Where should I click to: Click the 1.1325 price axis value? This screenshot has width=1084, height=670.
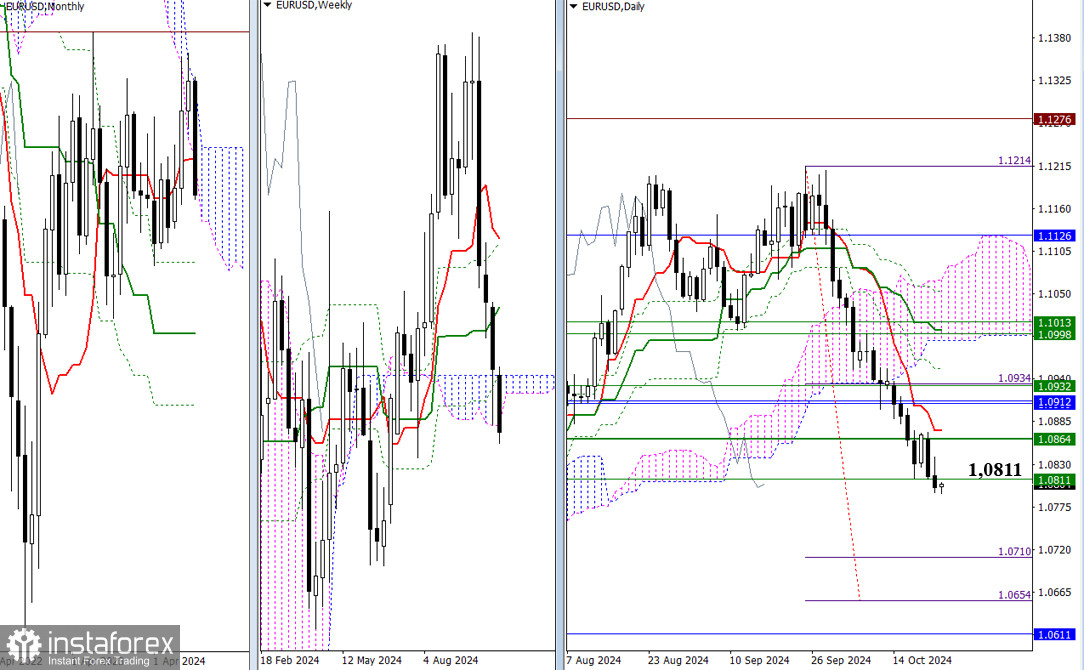(x=1055, y=81)
